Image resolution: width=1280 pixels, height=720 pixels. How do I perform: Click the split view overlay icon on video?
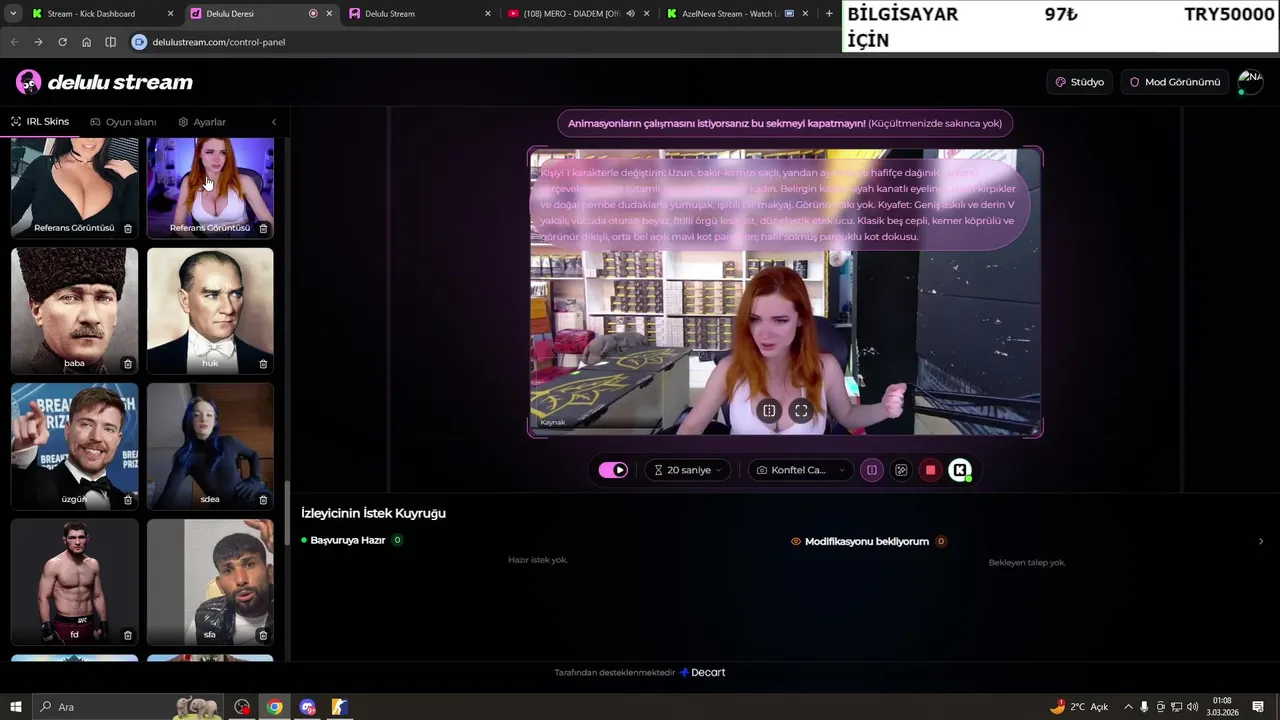(x=769, y=410)
